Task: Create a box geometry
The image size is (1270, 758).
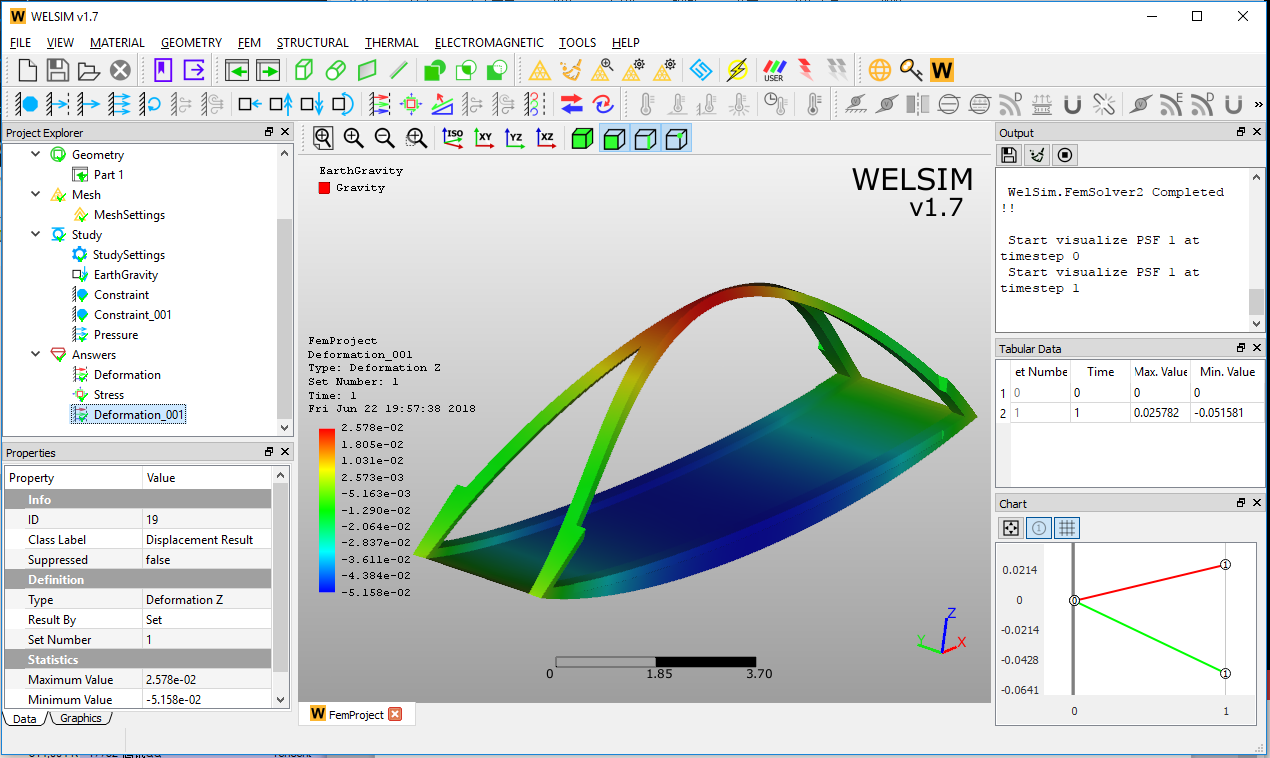Action: click(304, 70)
